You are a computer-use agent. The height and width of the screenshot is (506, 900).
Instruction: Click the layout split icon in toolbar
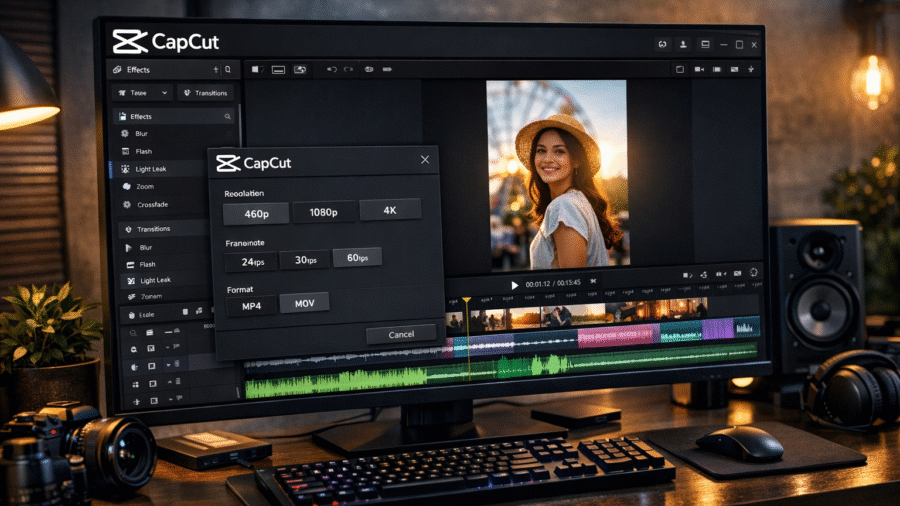pyautogui.click(x=257, y=69)
